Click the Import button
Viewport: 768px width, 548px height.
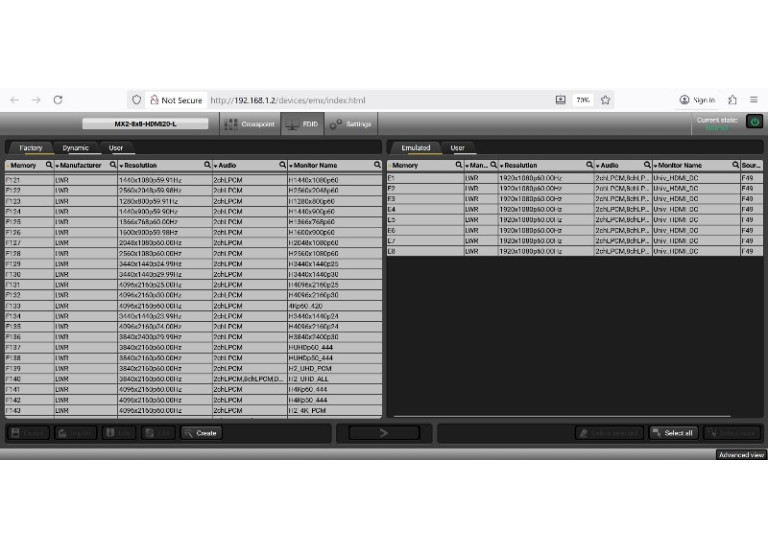point(75,433)
